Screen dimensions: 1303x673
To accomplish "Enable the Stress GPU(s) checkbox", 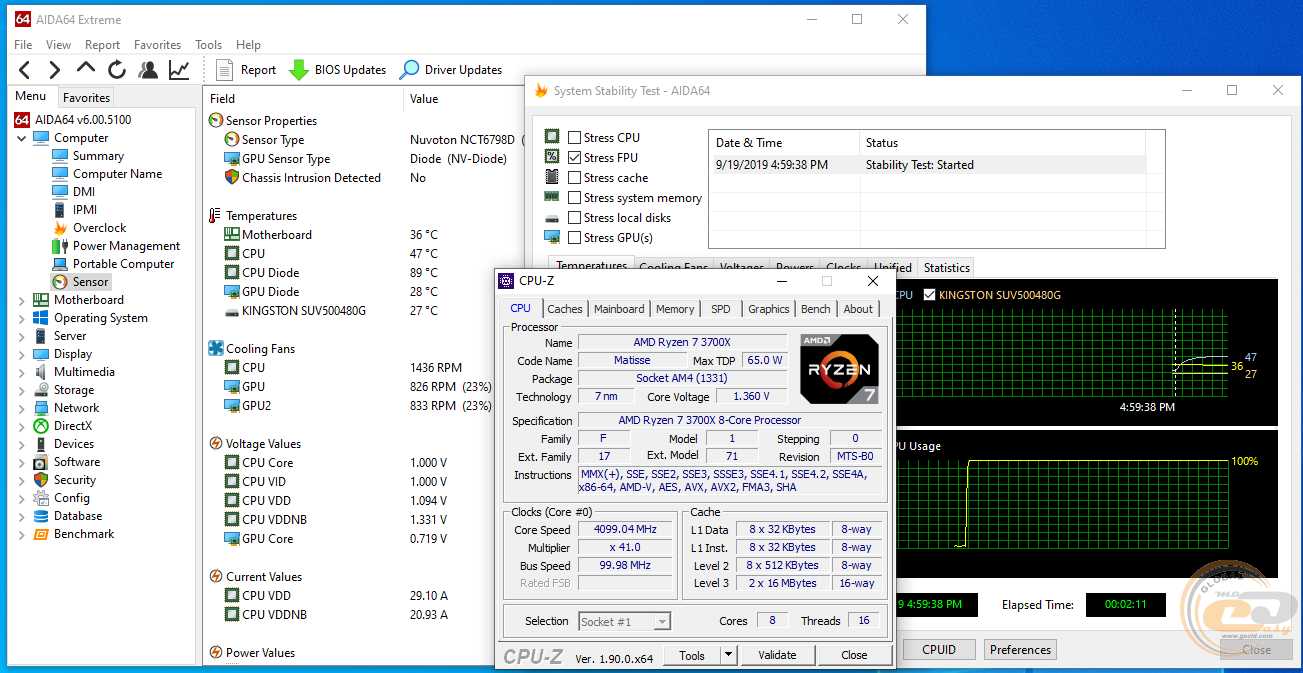I will [574, 238].
